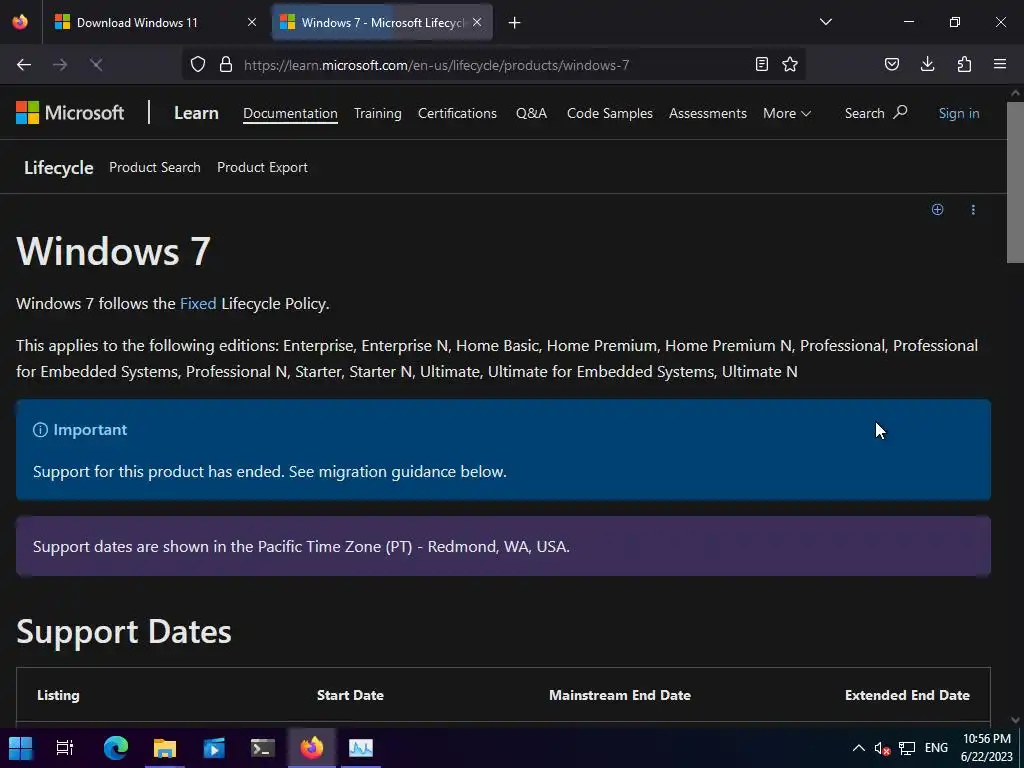Screen dimensions: 1024x768
Task: Click the ENG language indicator
Action: tap(936, 748)
